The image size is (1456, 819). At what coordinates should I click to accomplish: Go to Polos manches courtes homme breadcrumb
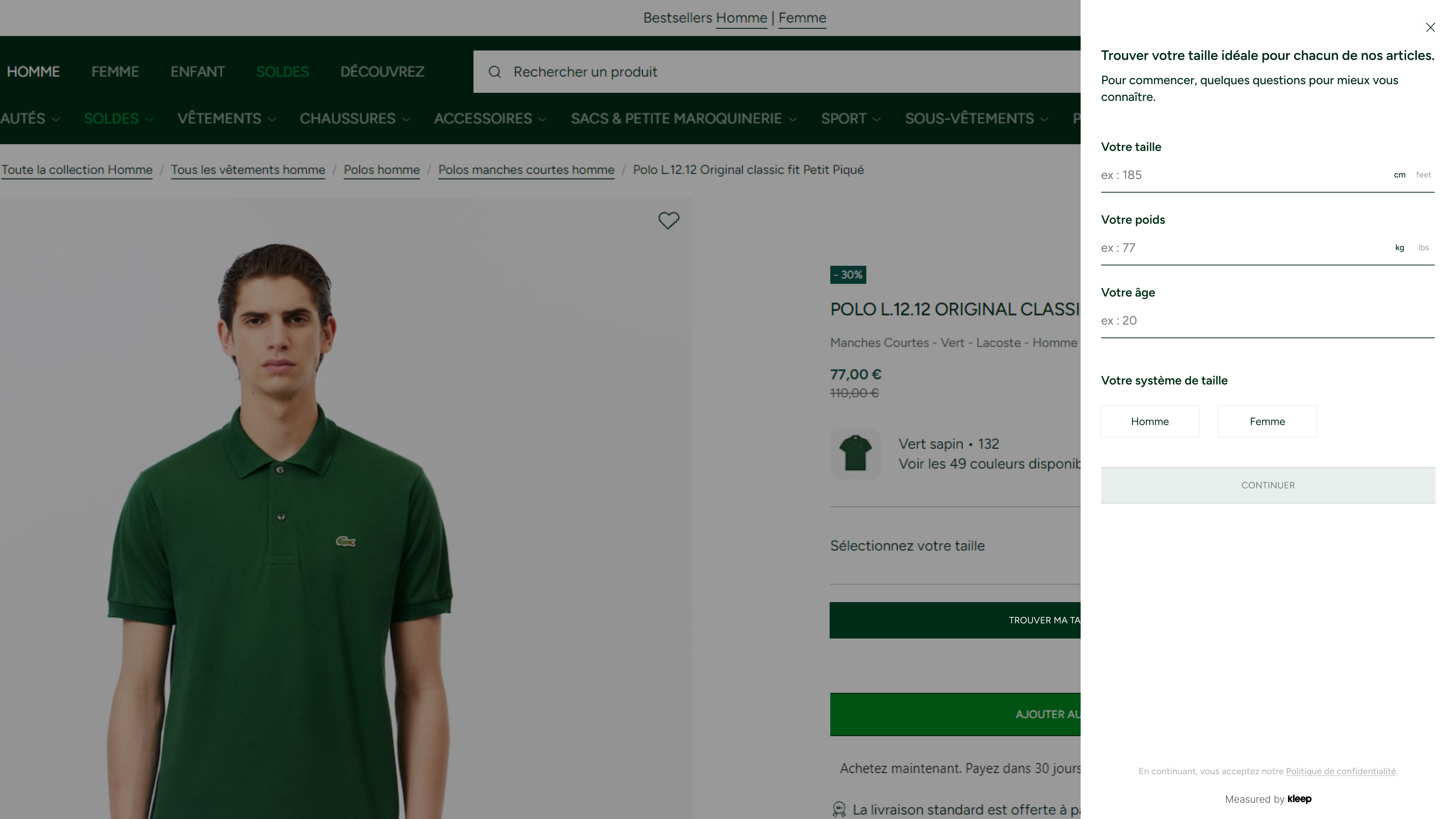[x=526, y=169]
